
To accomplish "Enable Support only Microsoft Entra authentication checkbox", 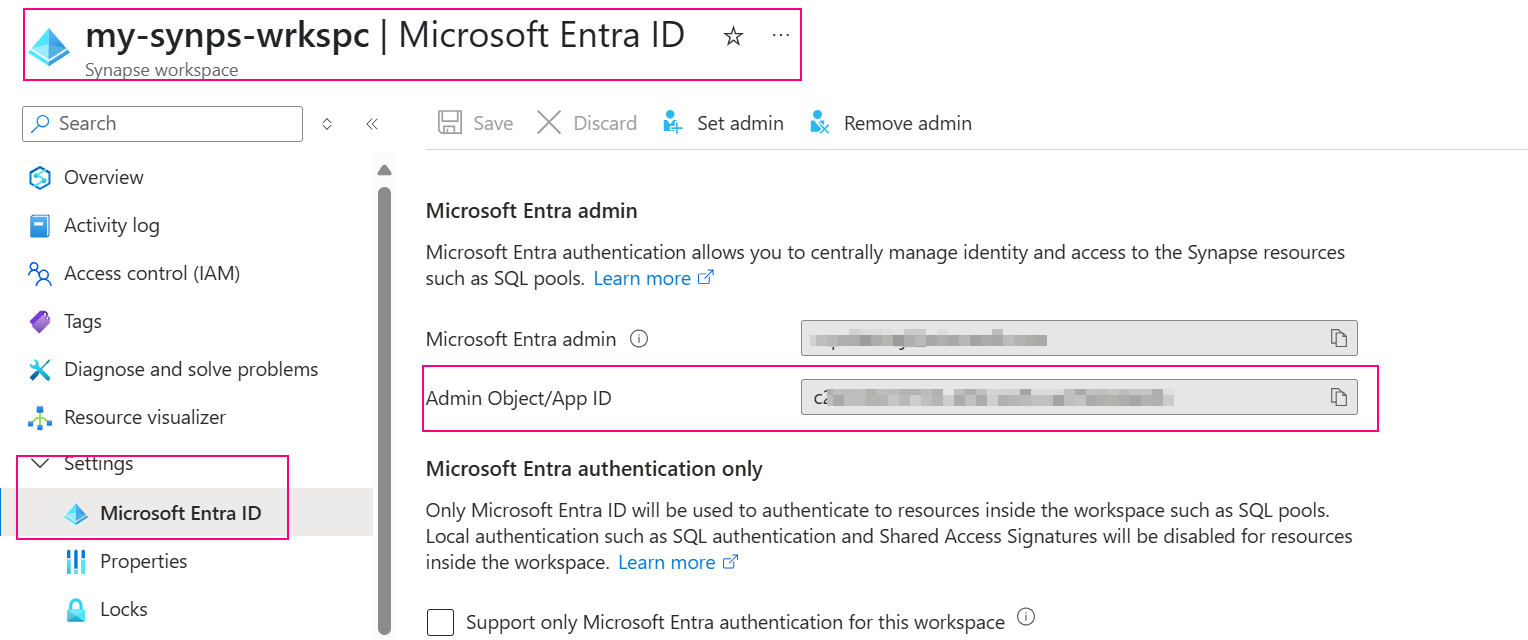I will 440,622.
